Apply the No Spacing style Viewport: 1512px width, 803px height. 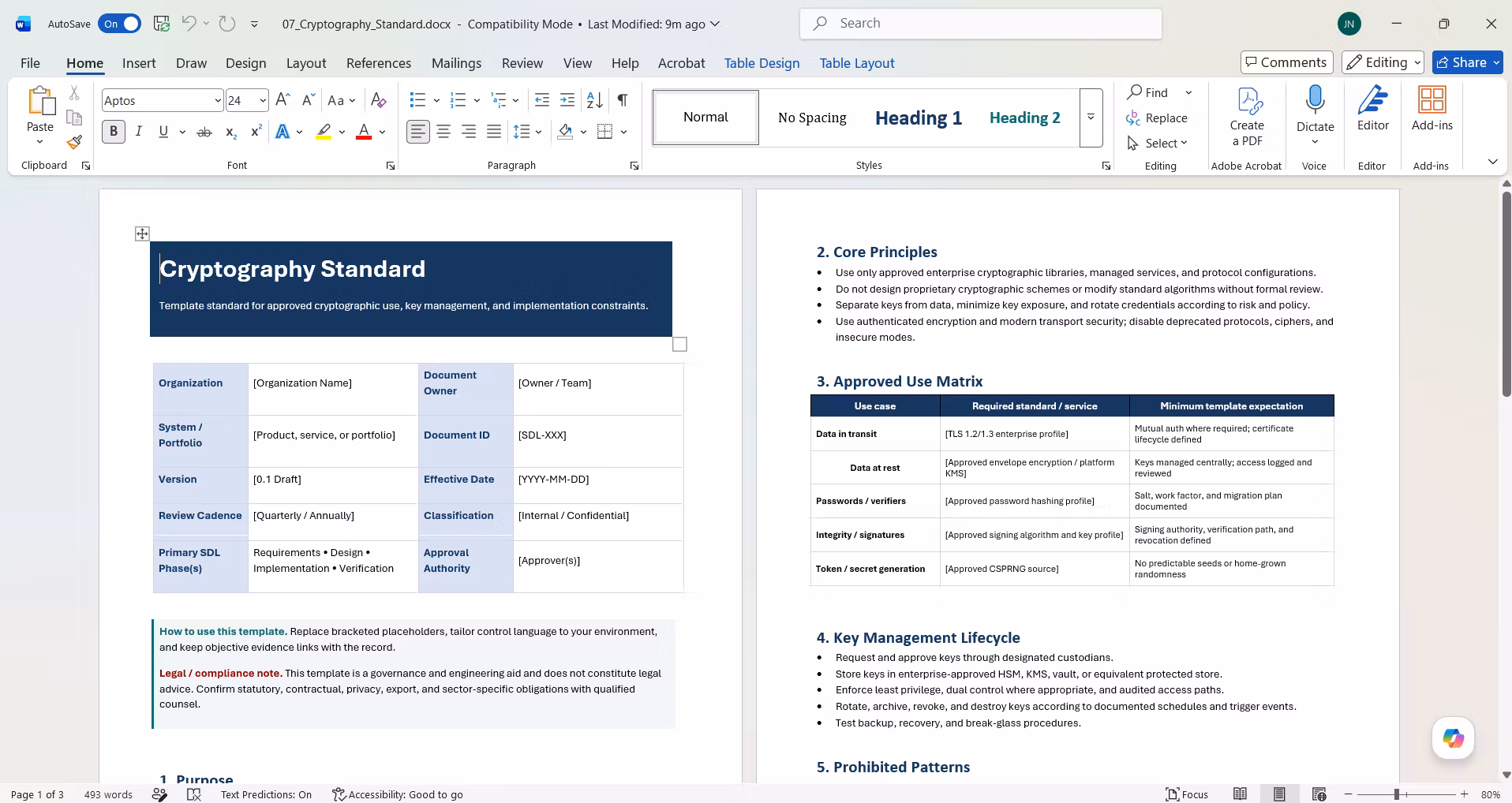tap(812, 118)
